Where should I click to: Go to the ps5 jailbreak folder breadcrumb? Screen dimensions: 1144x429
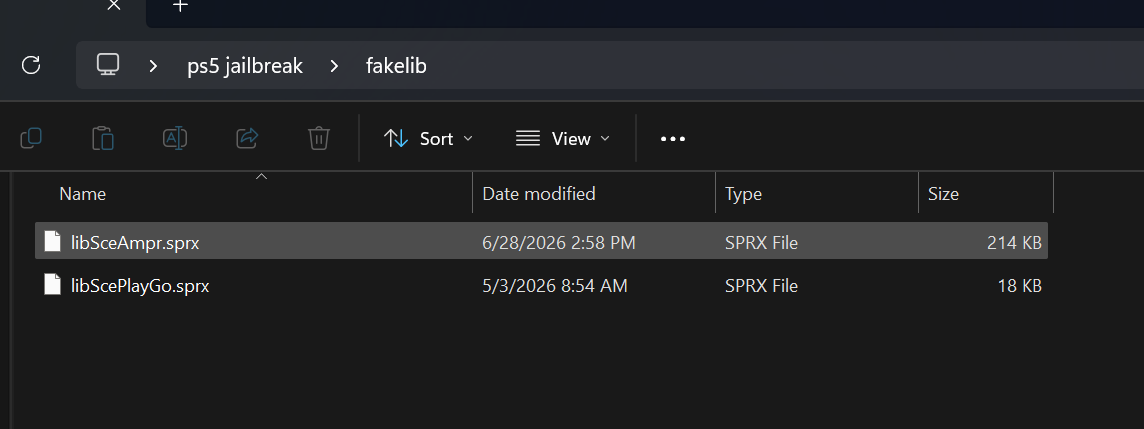244,66
